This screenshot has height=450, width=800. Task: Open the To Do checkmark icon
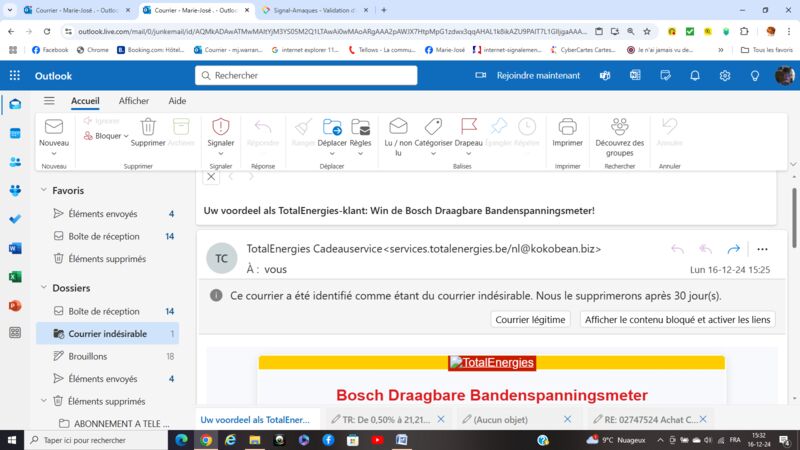pyautogui.click(x=15, y=219)
